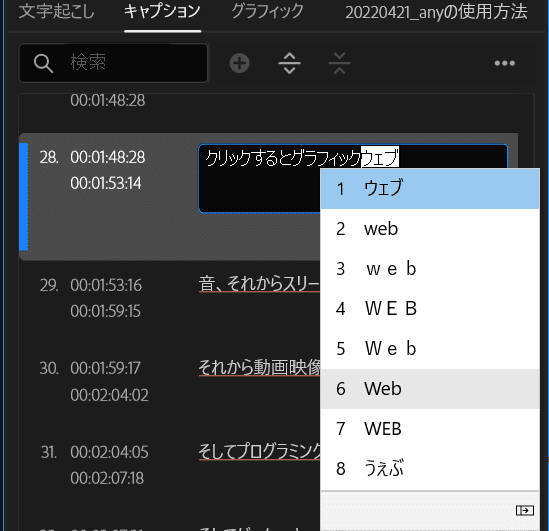The width and height of the screenshot is (549, 531).
Task: Choose IME candidate 1 ウェブ
Action: point(430,189)
